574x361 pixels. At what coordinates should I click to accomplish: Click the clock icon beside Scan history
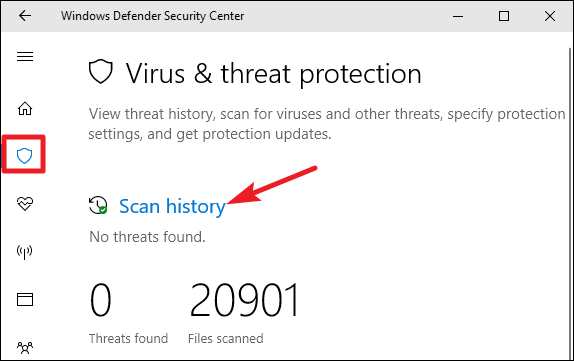(98, 205)
